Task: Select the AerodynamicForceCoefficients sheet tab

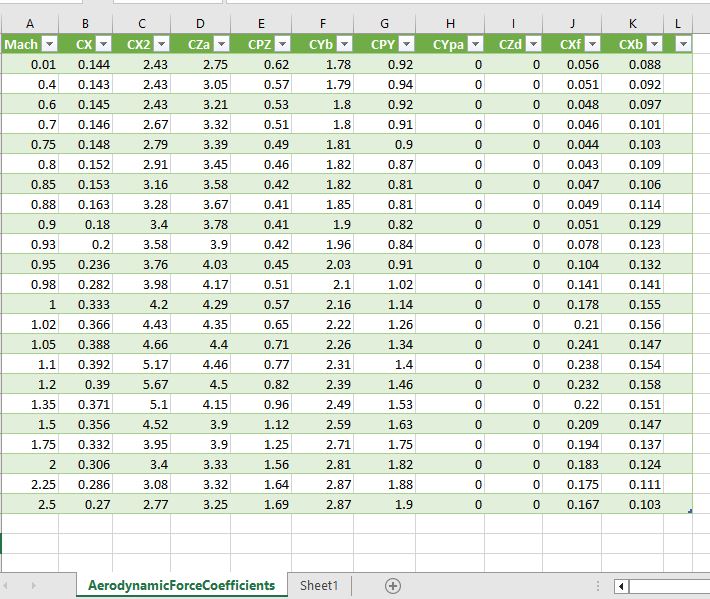Action: 181,586
